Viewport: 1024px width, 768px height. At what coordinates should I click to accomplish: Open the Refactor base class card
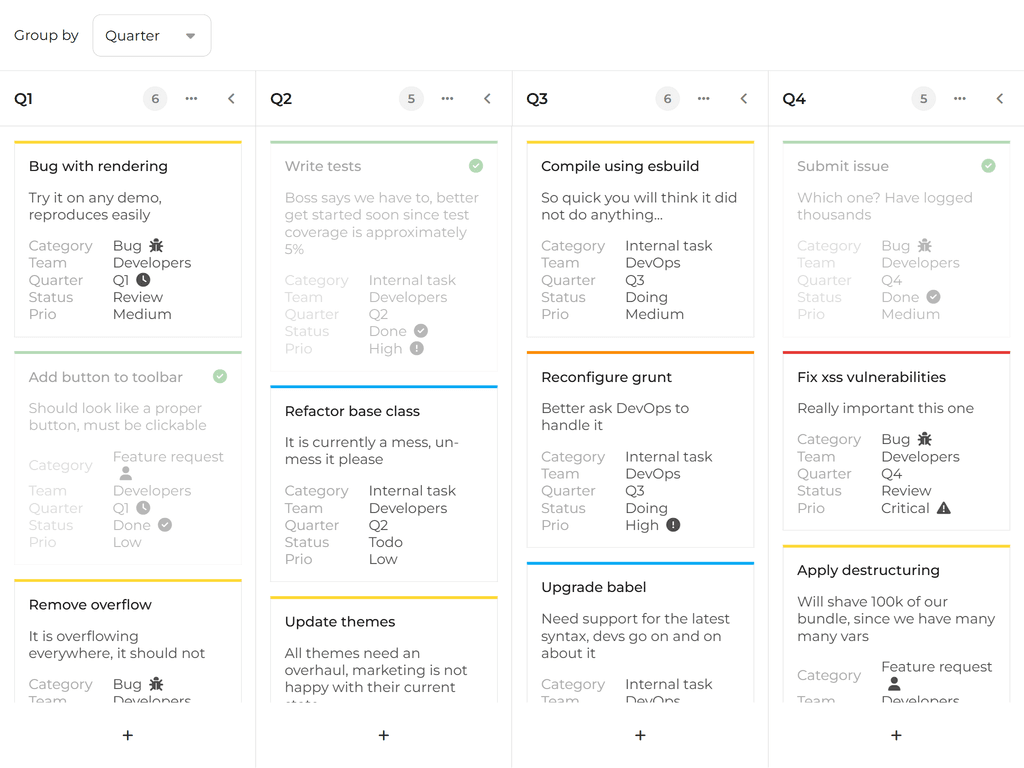coord(352,411)
